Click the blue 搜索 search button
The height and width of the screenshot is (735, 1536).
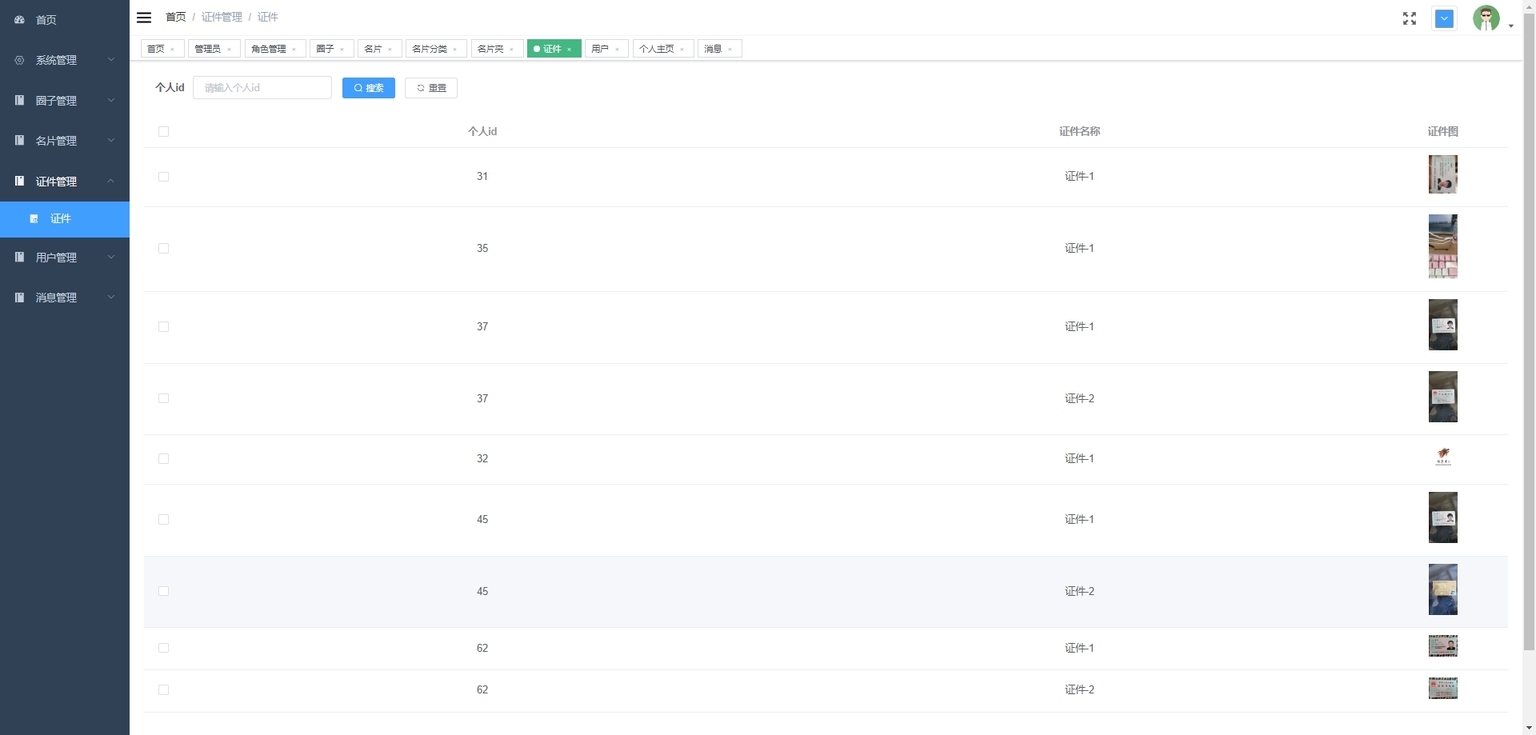369,88
